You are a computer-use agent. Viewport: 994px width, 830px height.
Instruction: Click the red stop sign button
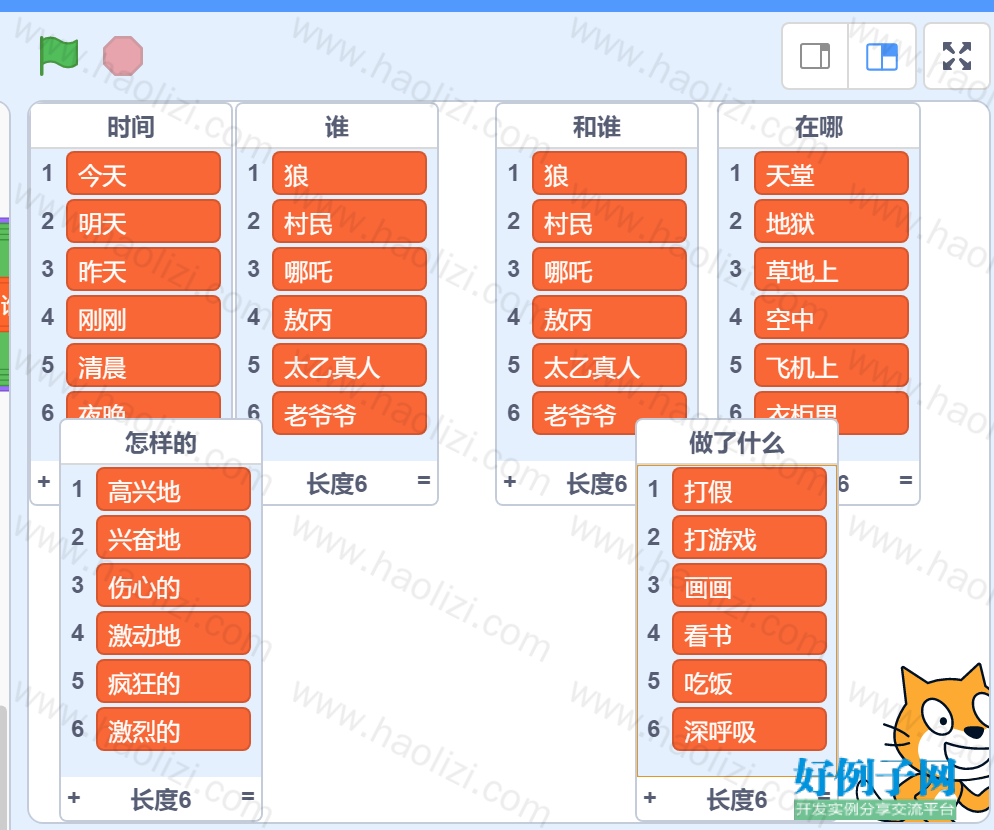[x=123, y=56]
